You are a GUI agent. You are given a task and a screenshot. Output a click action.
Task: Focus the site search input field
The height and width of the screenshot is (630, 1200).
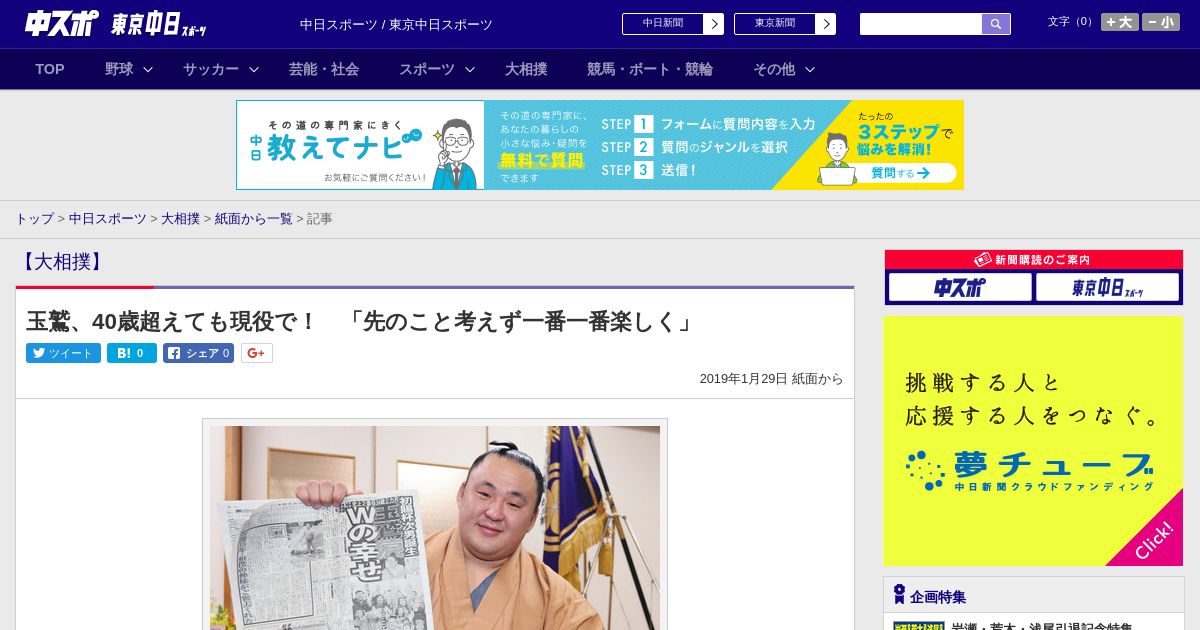pos(921,24)
